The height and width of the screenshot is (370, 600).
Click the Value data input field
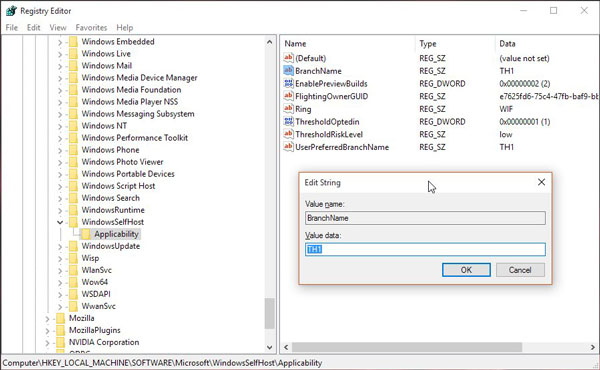tap(425, 249)
